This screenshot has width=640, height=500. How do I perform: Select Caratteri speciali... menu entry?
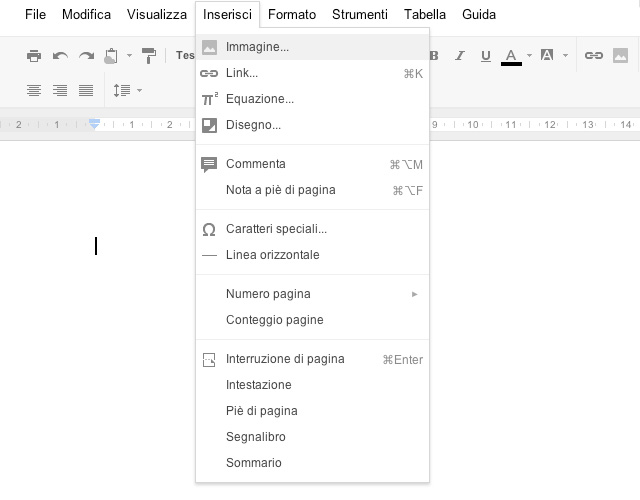click(x=276, y=229)
